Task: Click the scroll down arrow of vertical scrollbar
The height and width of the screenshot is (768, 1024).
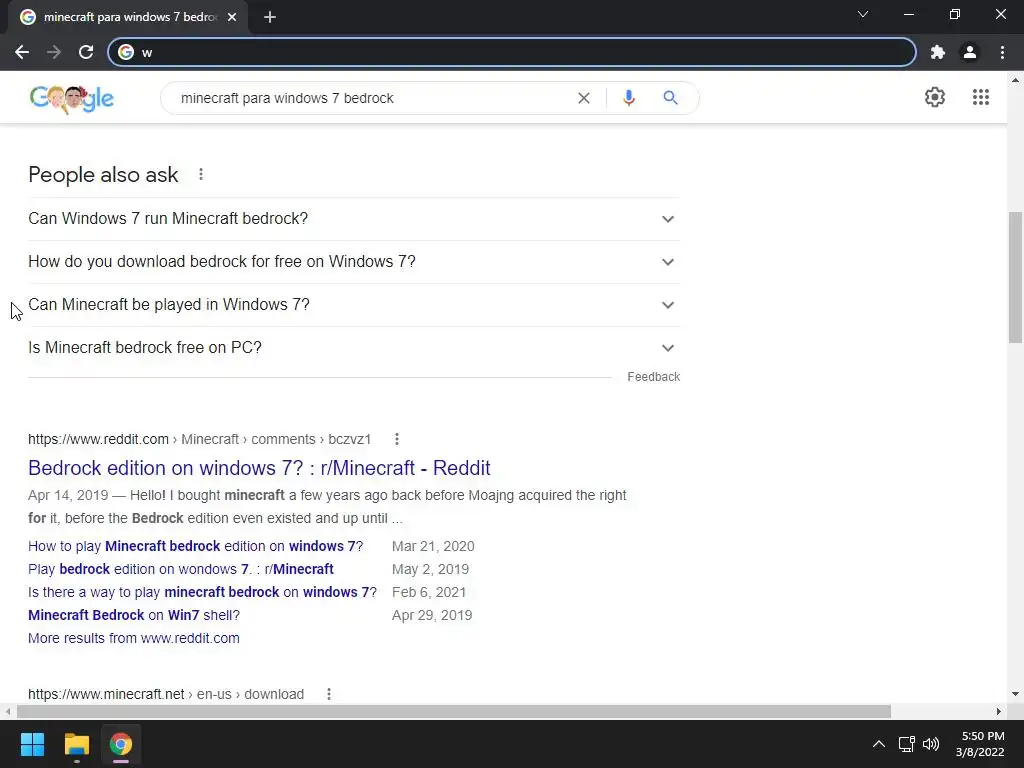Action: click(1016, 694)
